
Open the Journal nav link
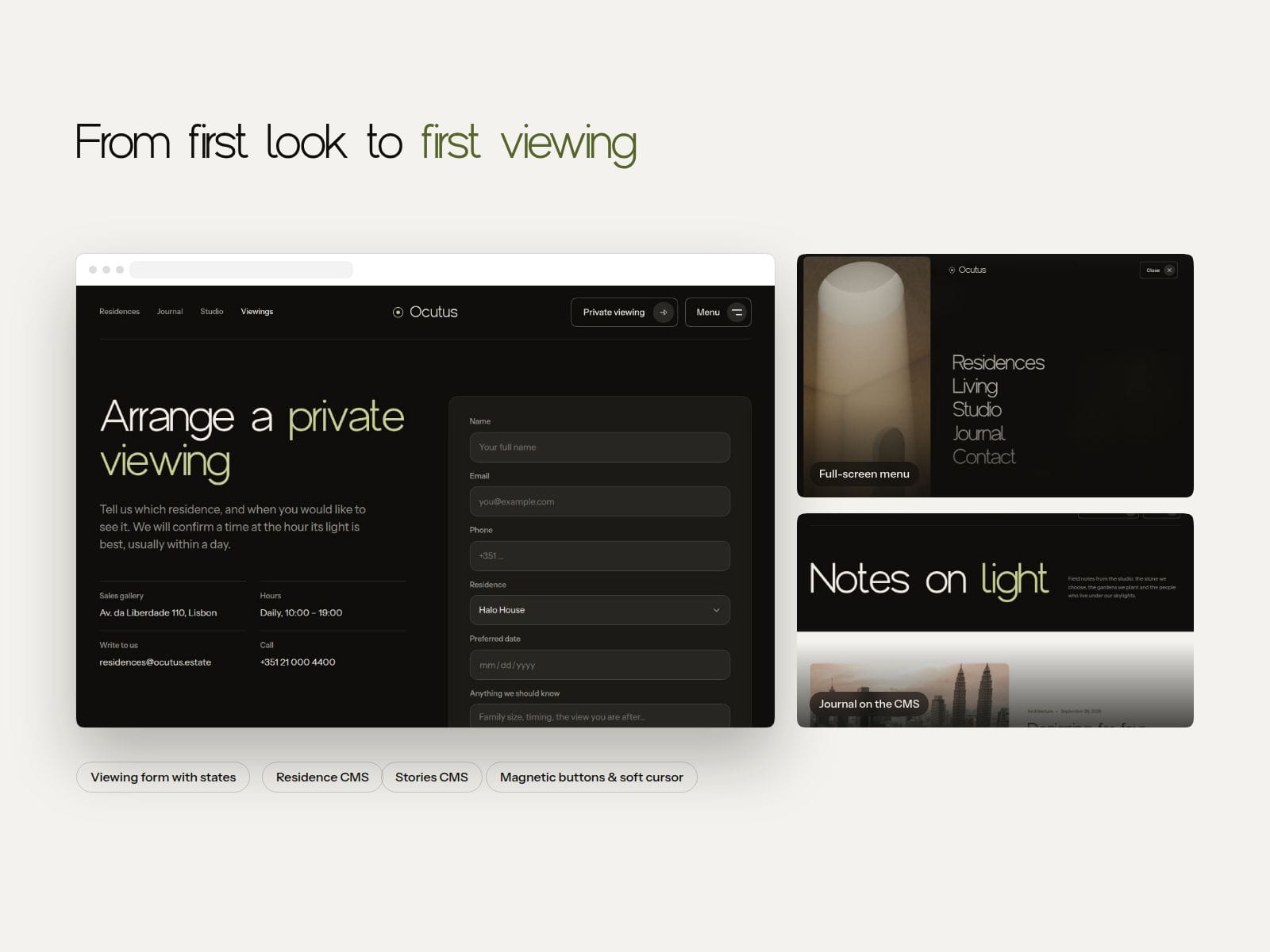pyautogui.click(x=170, y=312)
